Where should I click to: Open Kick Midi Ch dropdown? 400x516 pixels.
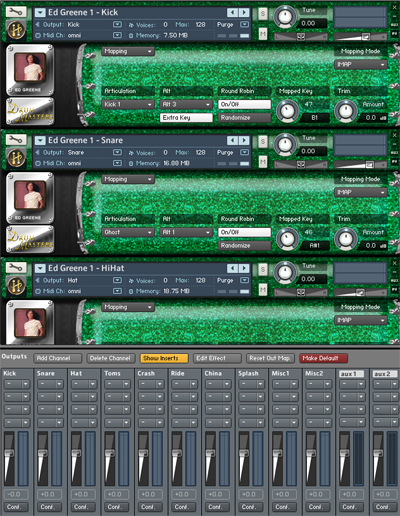click(117, 35)
